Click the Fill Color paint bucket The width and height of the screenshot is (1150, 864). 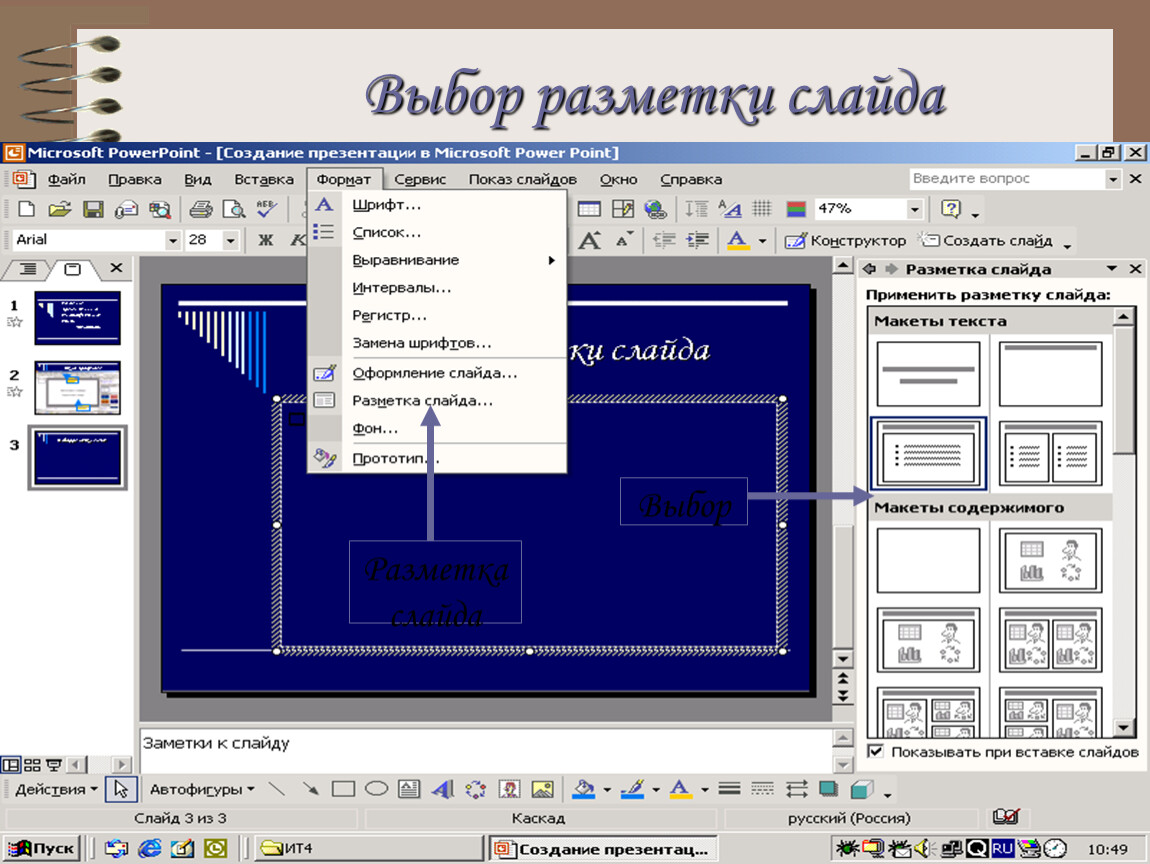click(584, 789)
